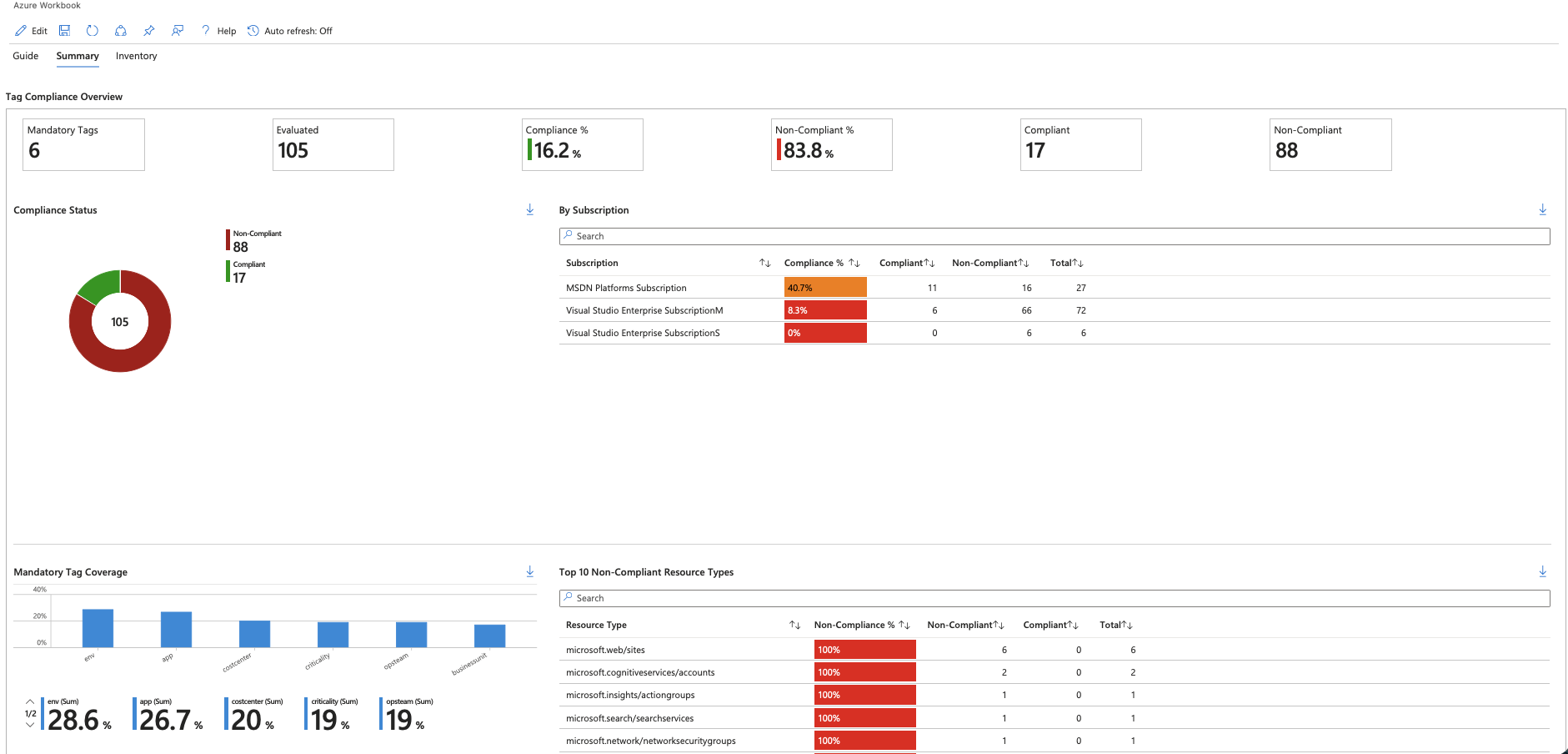This screenshot has height=754, width=1568.
Task: Sort subscription table by Total arrows
Action: click(1078, 263)
